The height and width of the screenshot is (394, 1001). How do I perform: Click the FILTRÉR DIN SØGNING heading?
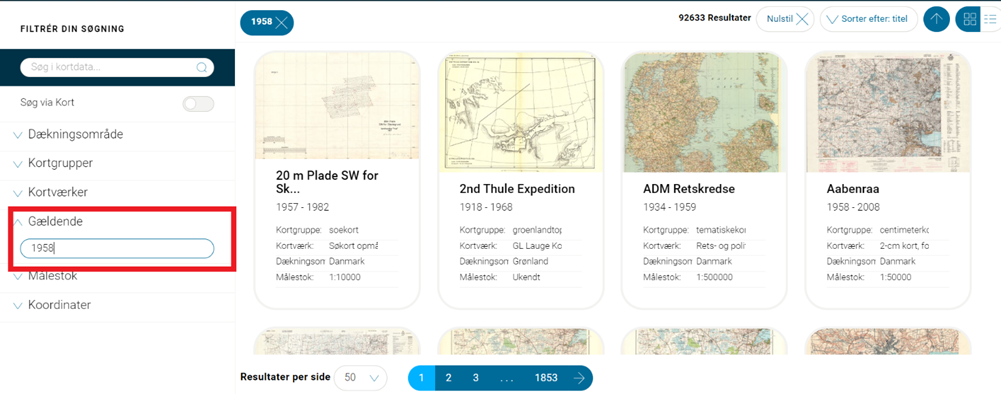point(72,29)
